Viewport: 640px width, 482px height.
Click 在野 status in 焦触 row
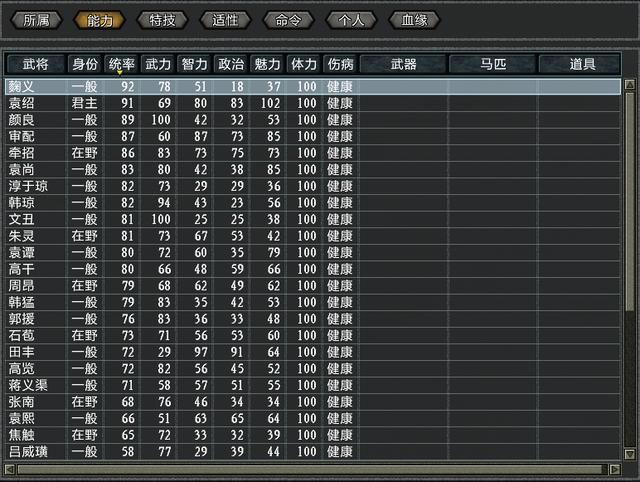pyautogui.click(x=84, y=435)
